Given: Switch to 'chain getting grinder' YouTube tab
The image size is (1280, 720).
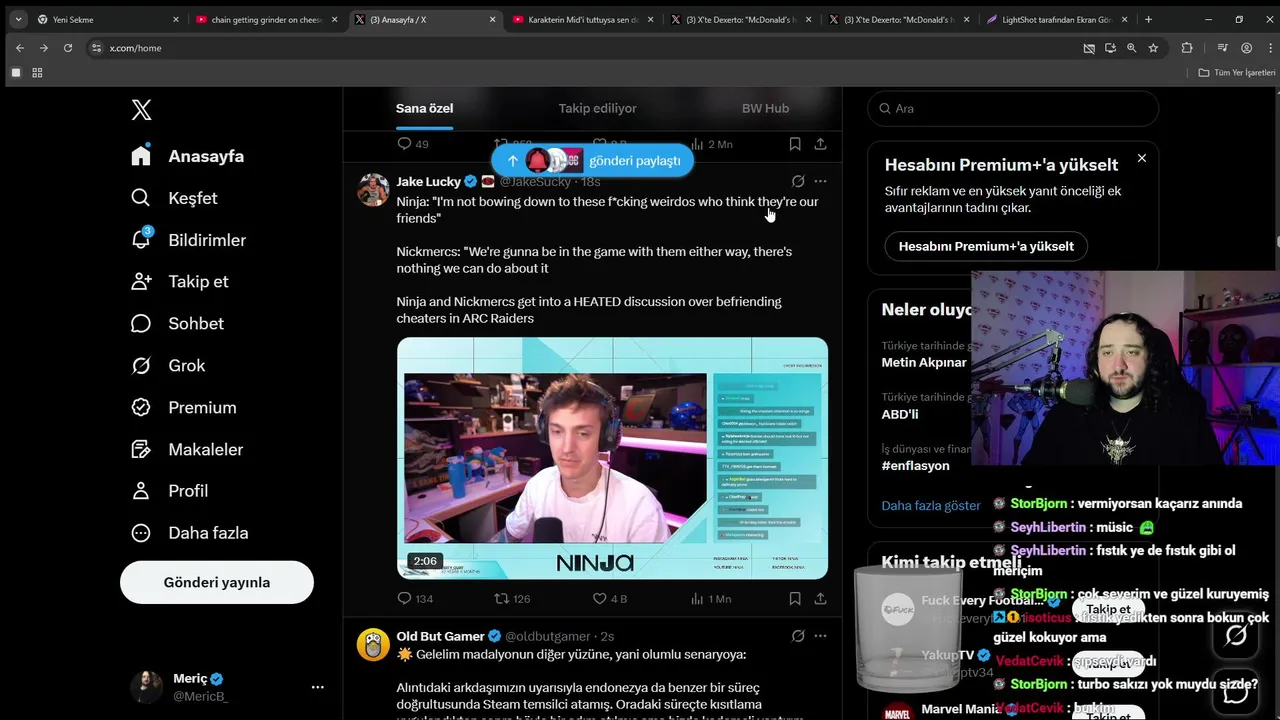Looking at the screenshot, I should (x=266, y=19).
